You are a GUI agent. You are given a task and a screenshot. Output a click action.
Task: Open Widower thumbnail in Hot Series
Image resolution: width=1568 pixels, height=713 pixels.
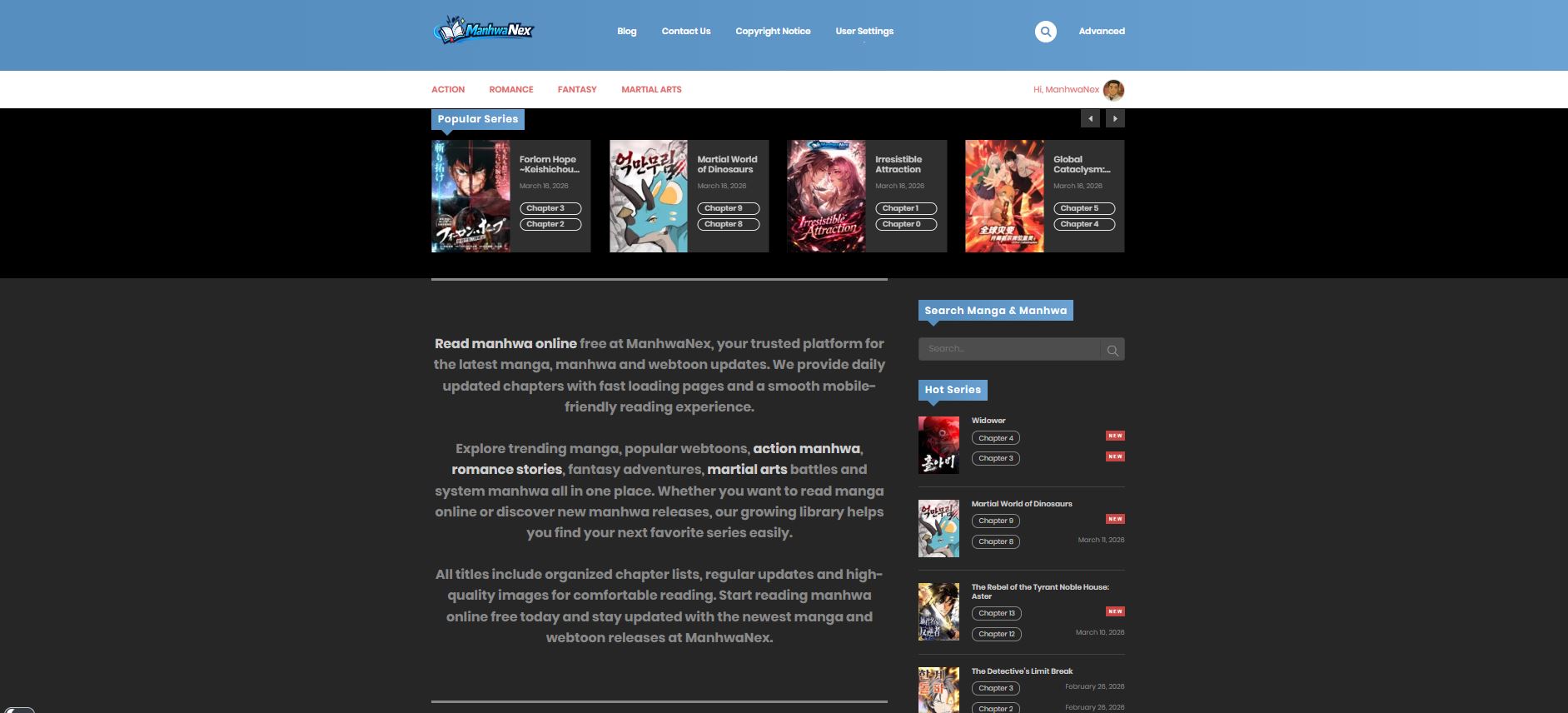click(938, 445)
